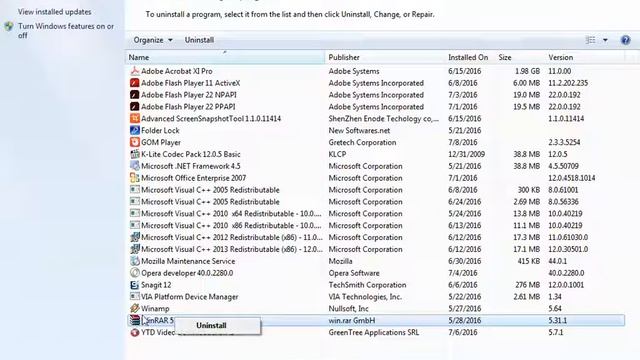Click the VIA Platform Device Manager icon
Screen dimensions: 640x360
[135, 297]
